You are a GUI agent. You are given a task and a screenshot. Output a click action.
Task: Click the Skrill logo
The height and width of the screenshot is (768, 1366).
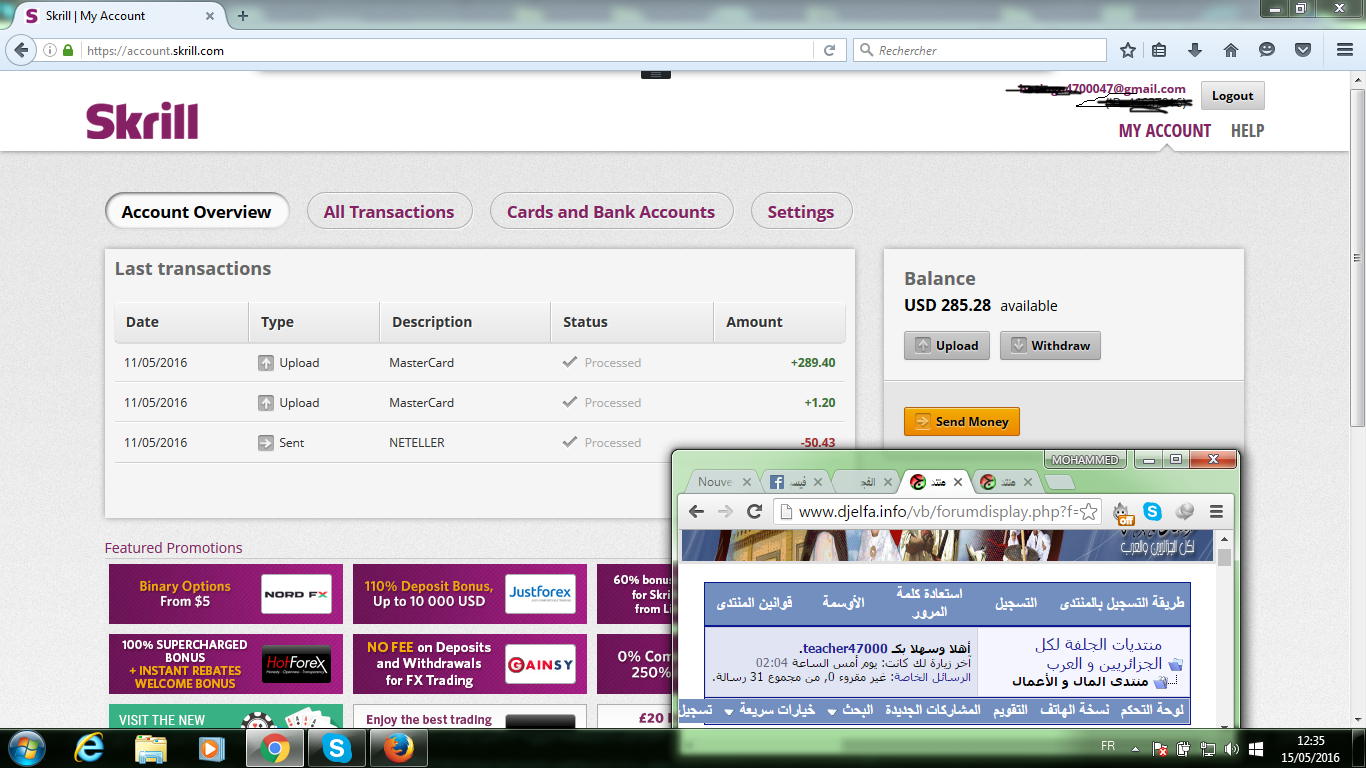tap(142, 121)
